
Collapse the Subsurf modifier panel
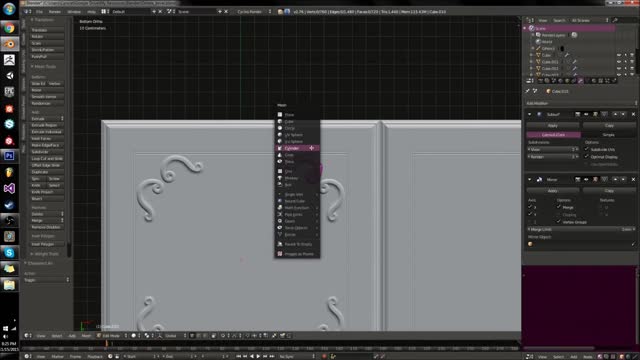(x=530, y=114)
